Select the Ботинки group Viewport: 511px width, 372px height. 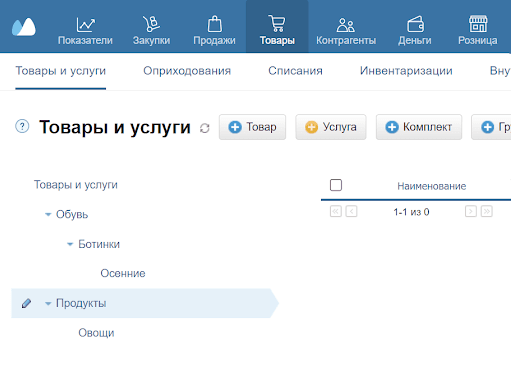coord(99,244)
